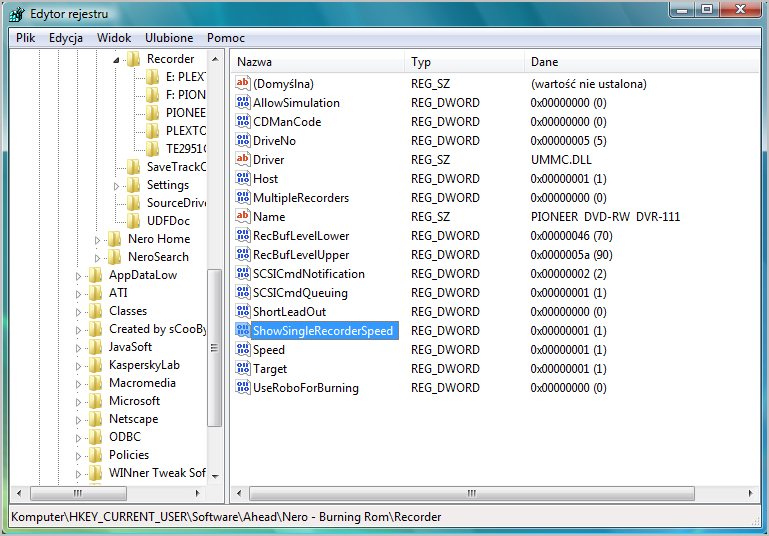
Task: Click the DWORD icon beside RecBufLevelLower
Action: [242, 235]
